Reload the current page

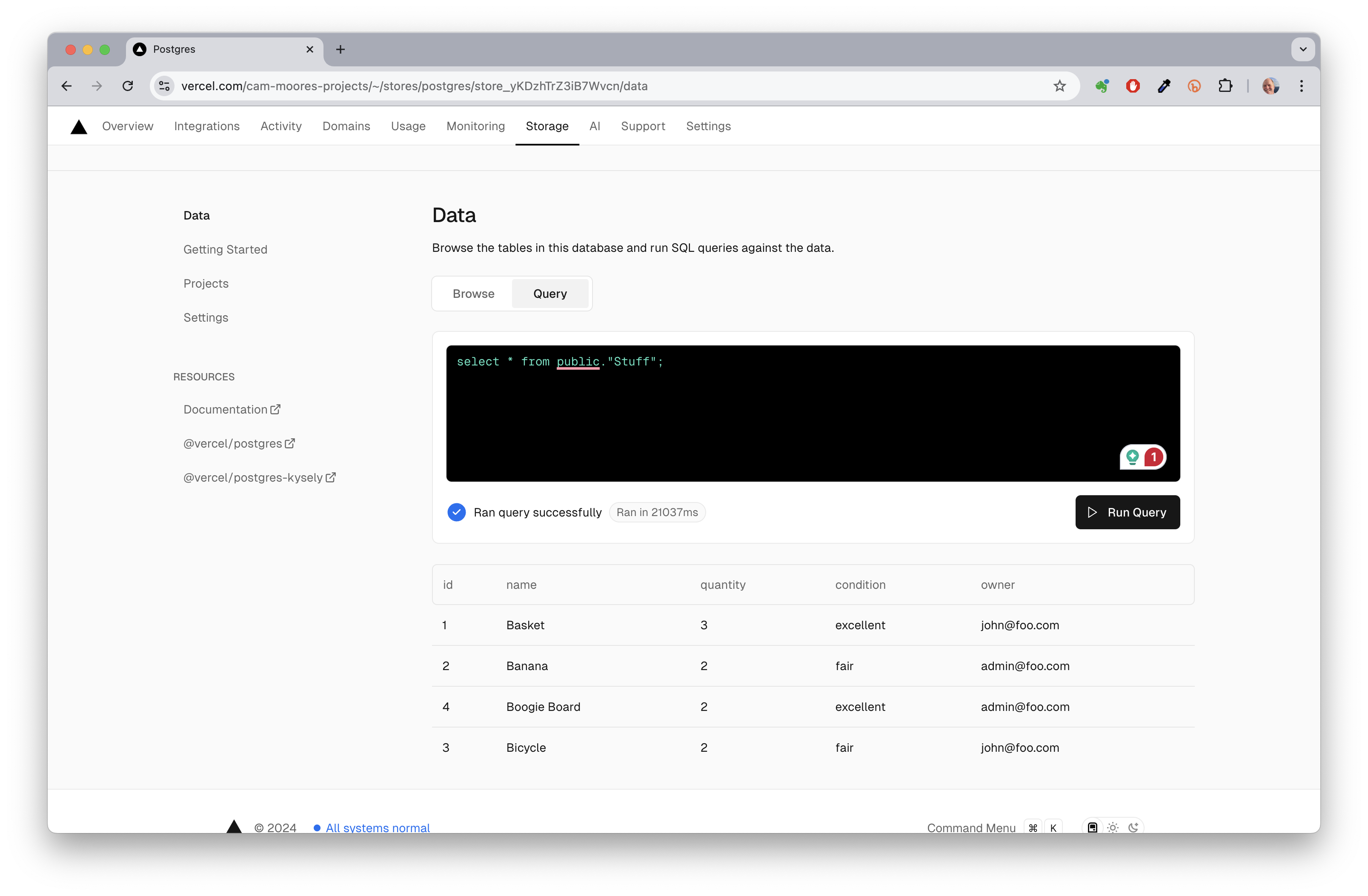[128, 86]
